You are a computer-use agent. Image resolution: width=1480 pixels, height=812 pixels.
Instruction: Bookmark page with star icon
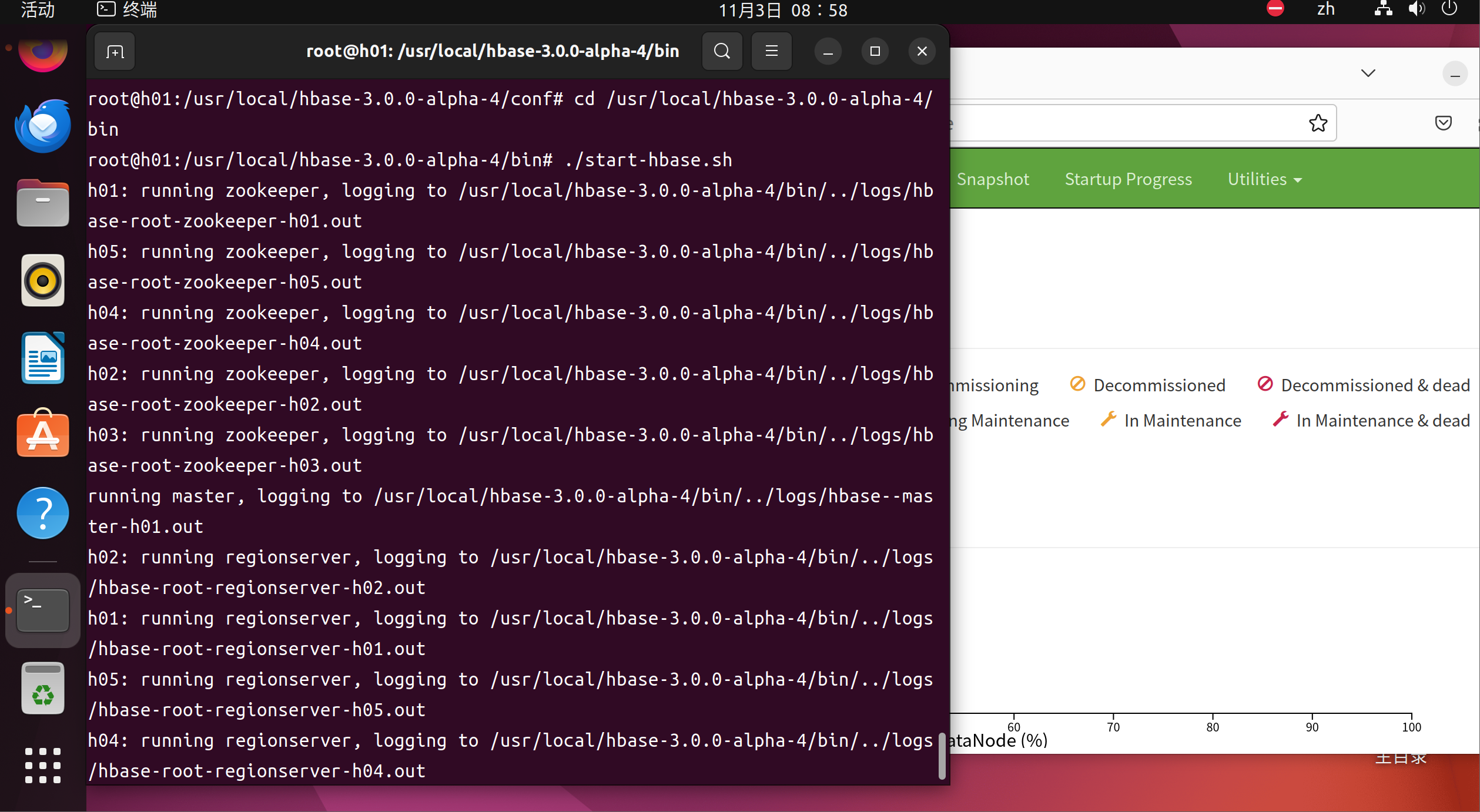point(1318,123)
